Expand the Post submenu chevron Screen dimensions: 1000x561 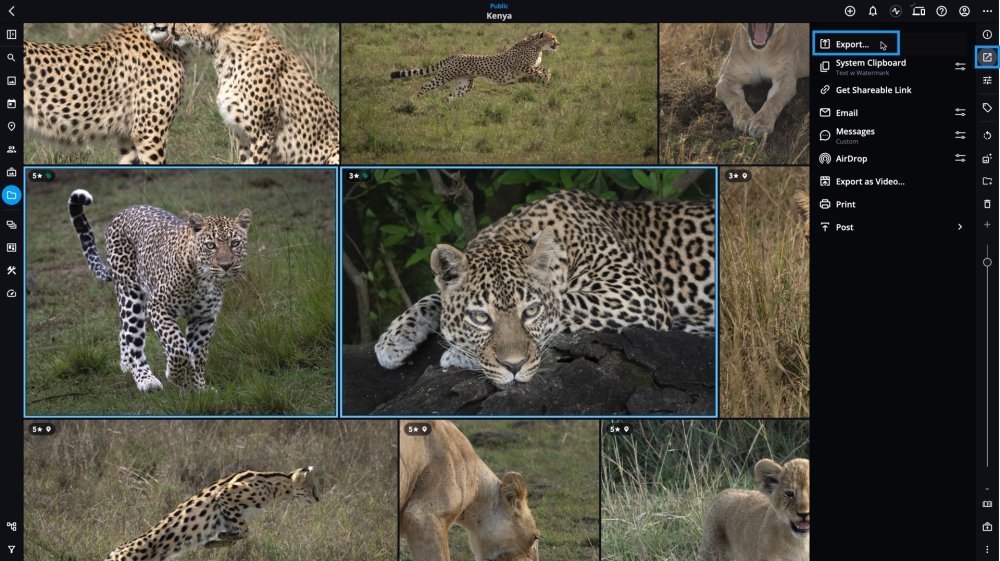[960, 227]
